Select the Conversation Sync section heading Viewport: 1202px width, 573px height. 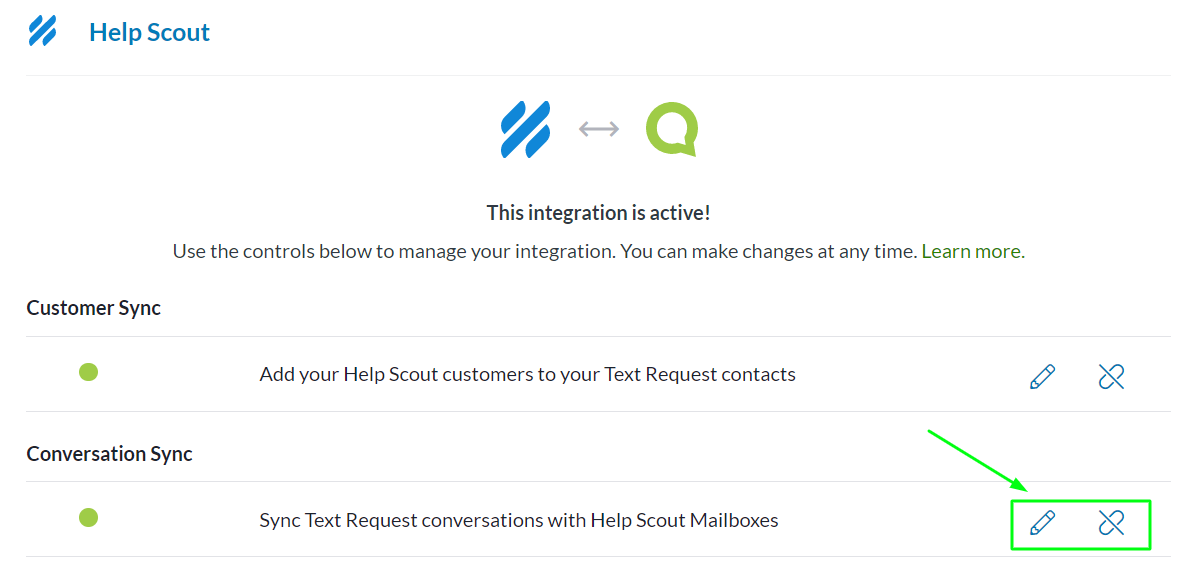(x=109, y=454)
